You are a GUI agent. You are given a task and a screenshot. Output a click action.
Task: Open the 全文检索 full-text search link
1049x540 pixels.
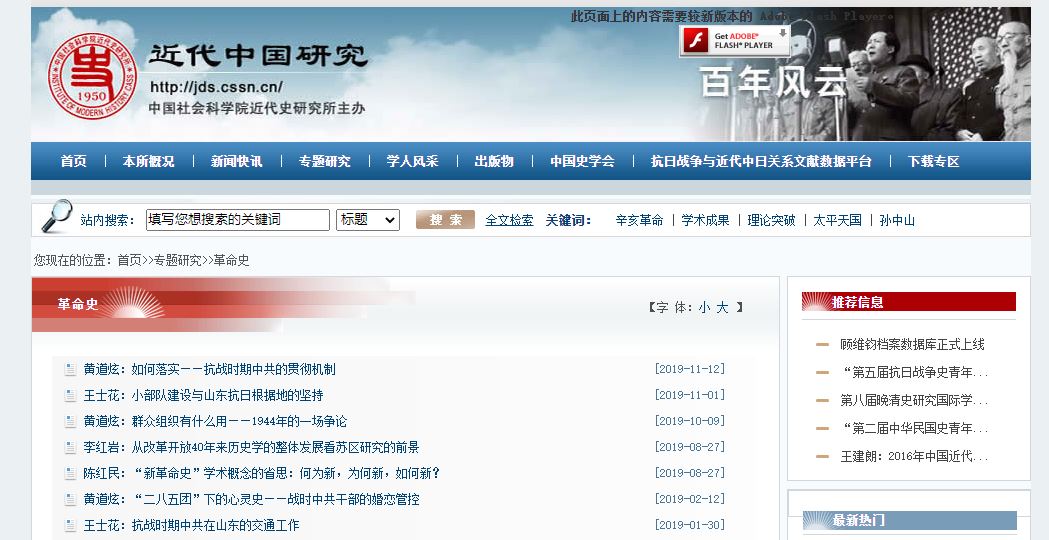coord(509,220)
